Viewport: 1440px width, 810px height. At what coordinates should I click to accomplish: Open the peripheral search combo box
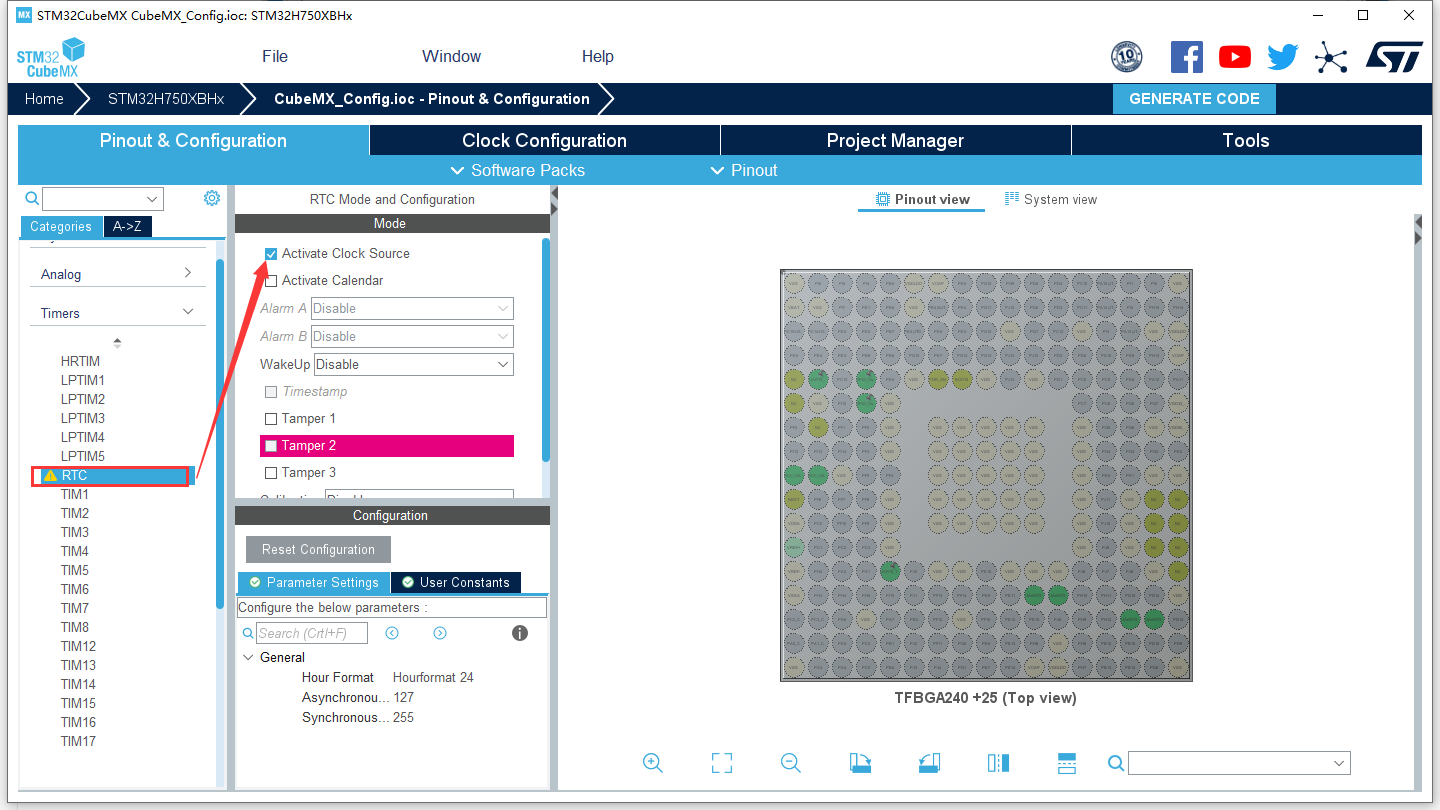[103, 199]
